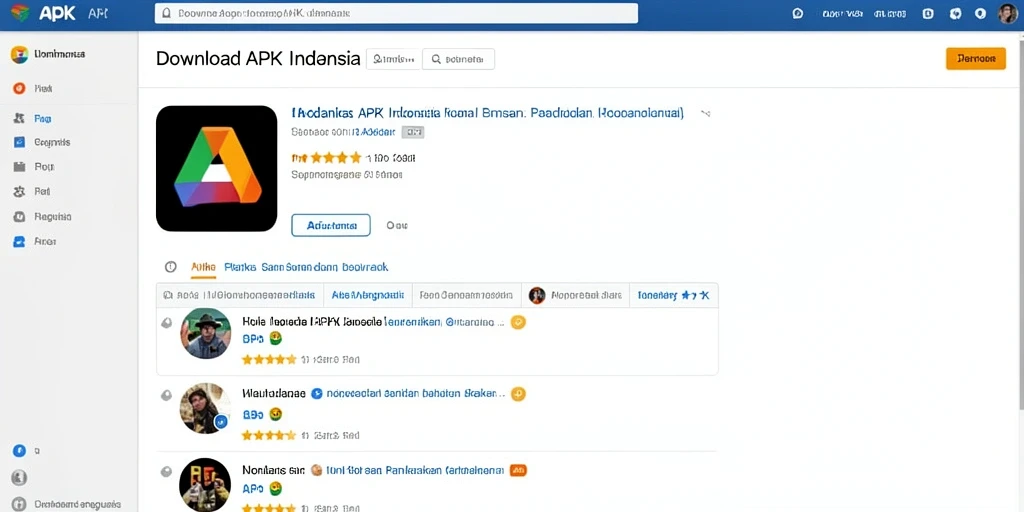Click the gray circular icon below Facebook icon
The width and height of the screenshot is (1024, 512).
(19, 478)
